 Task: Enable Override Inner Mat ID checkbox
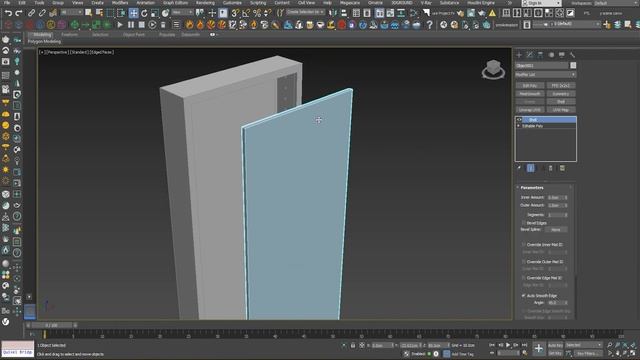click(x=524, y=244)
